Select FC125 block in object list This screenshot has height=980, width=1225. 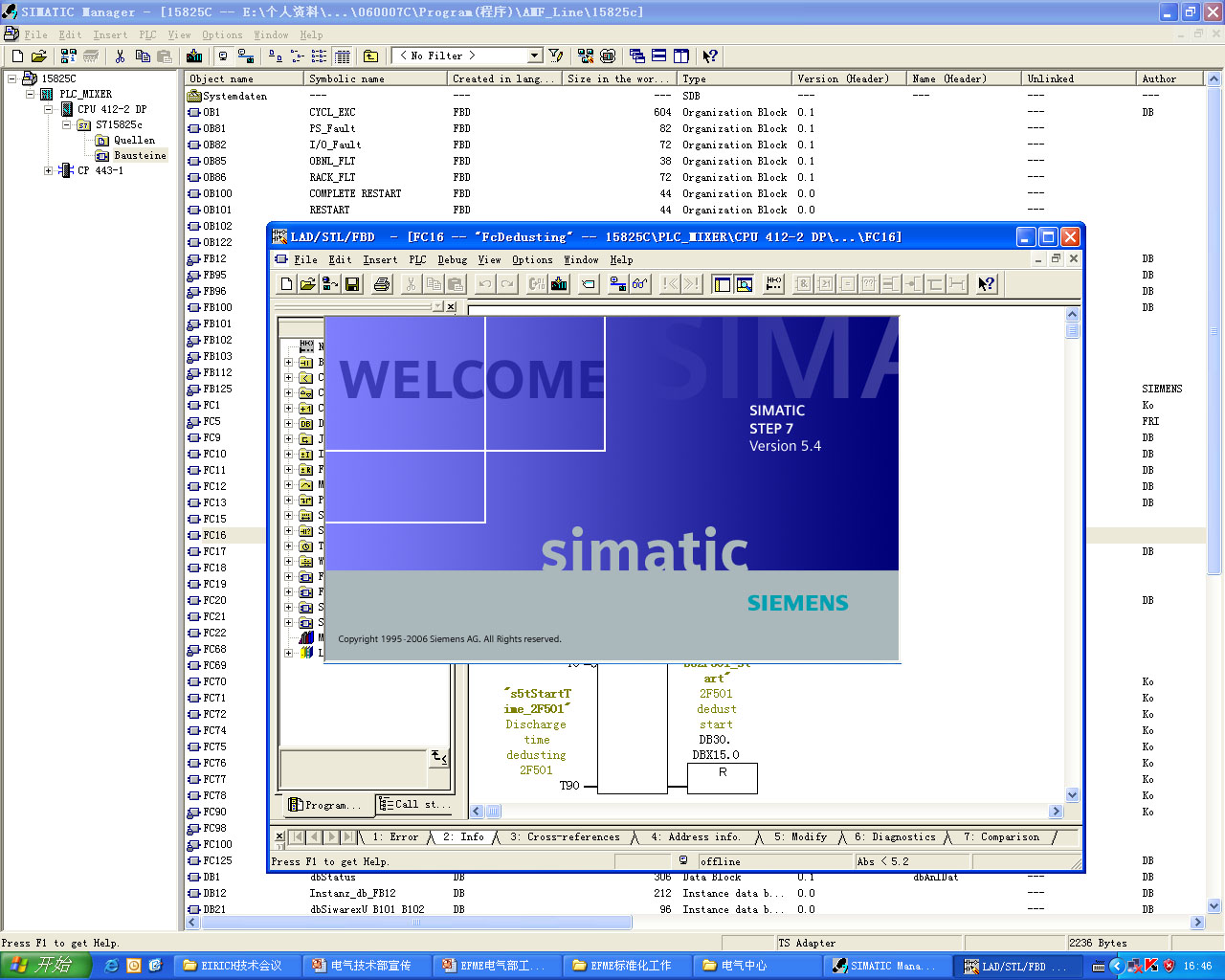[x=217, y=860]
